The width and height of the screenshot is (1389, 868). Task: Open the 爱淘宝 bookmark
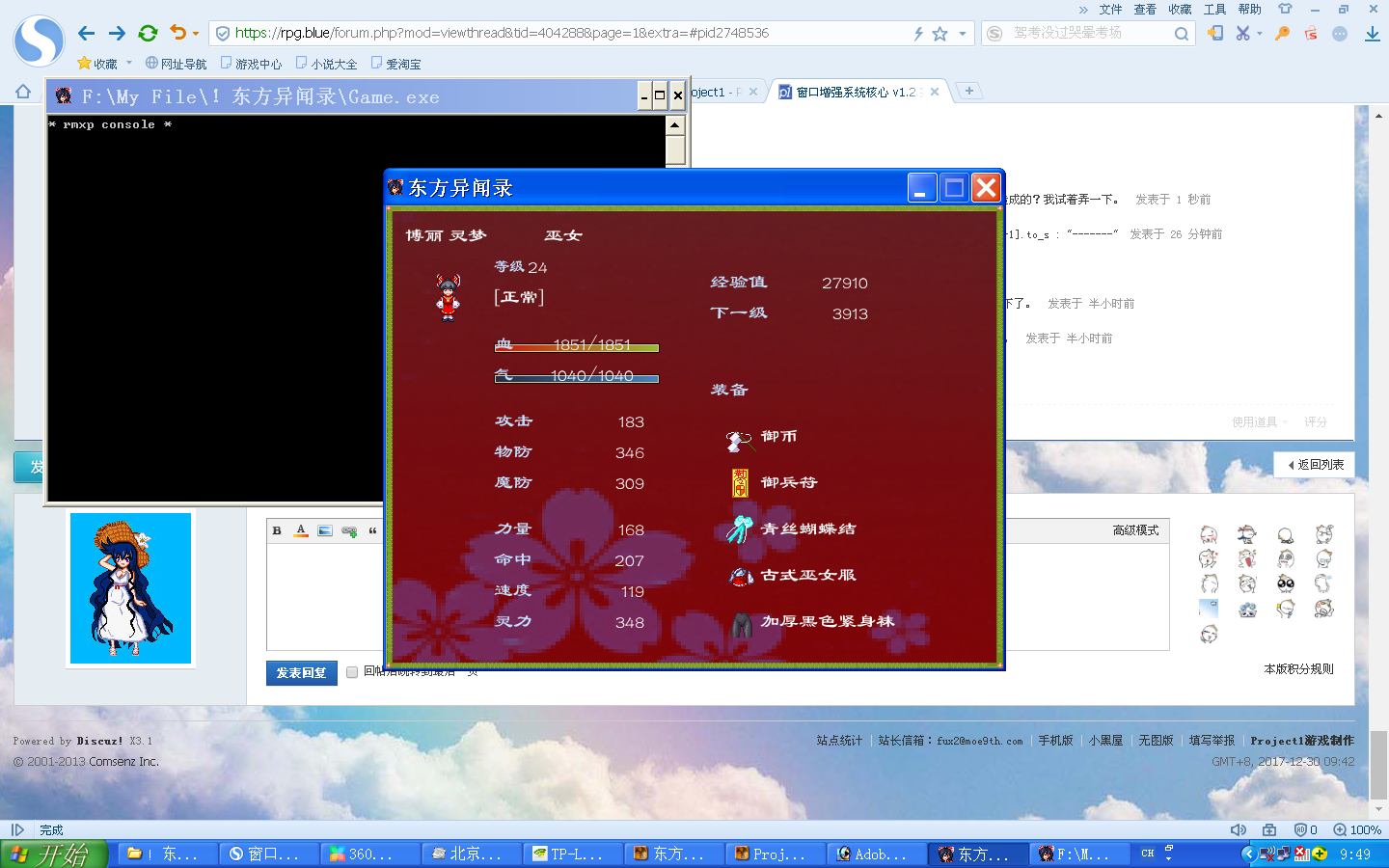click(x=395, y=64)
